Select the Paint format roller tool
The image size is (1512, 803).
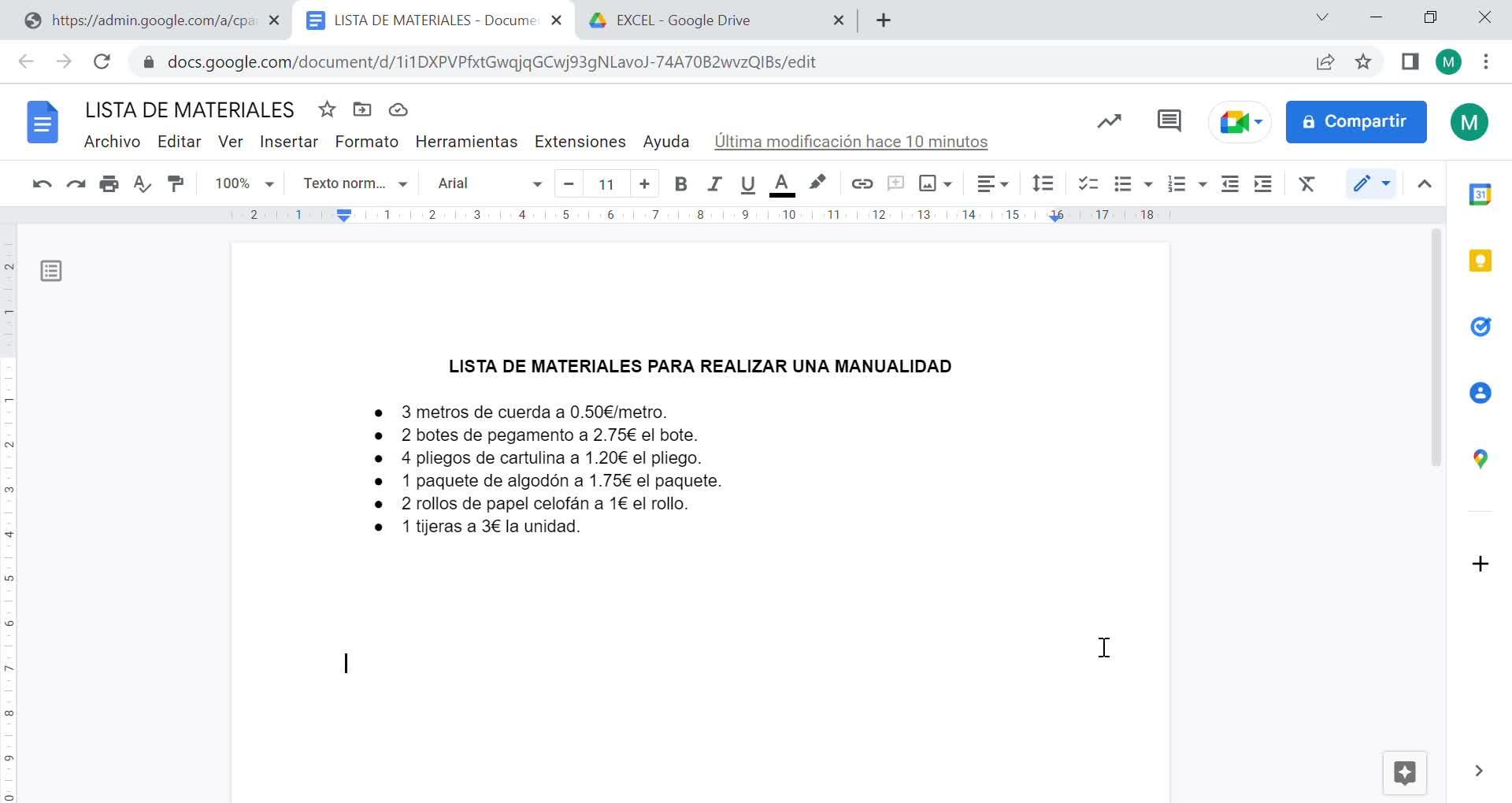(x=176, y=183)
